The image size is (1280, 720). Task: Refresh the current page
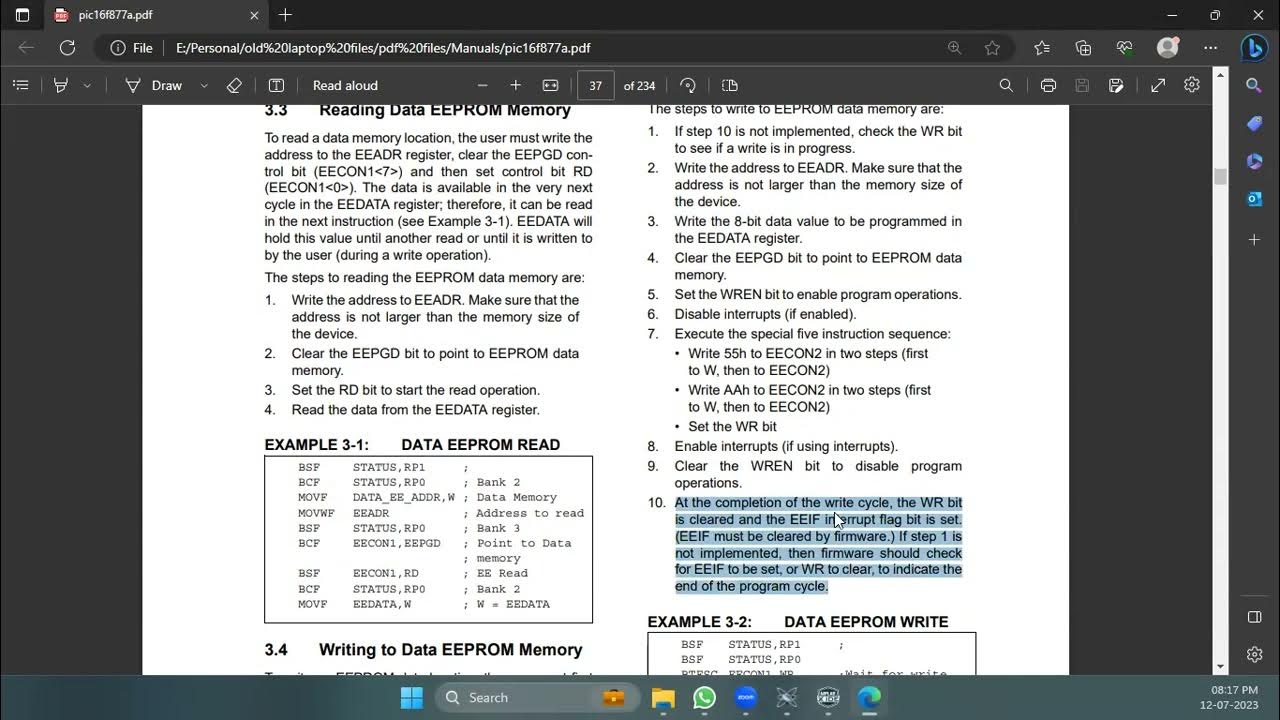[x=67, y=47]
